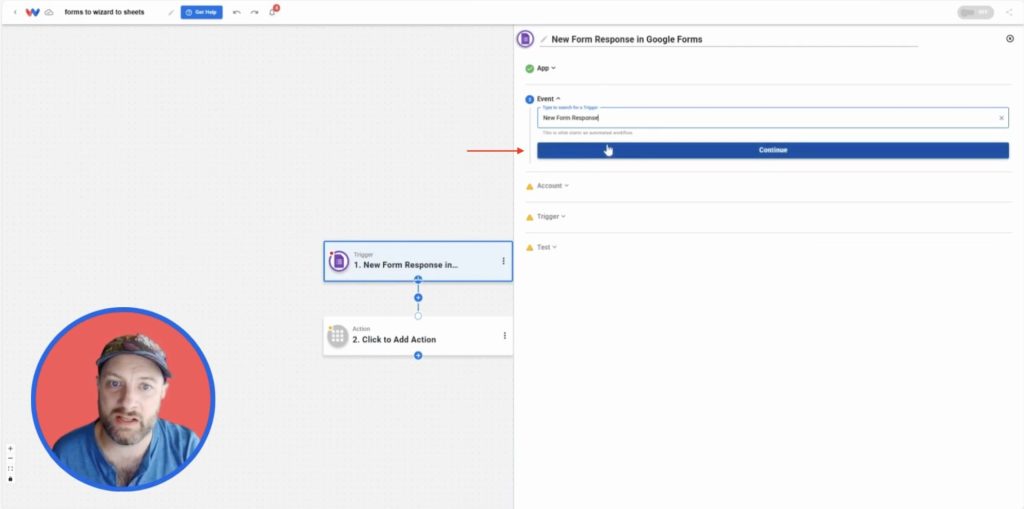Select the '1. New Form Response in...' trigger node

pyautogui.click(x=418, y=261)
